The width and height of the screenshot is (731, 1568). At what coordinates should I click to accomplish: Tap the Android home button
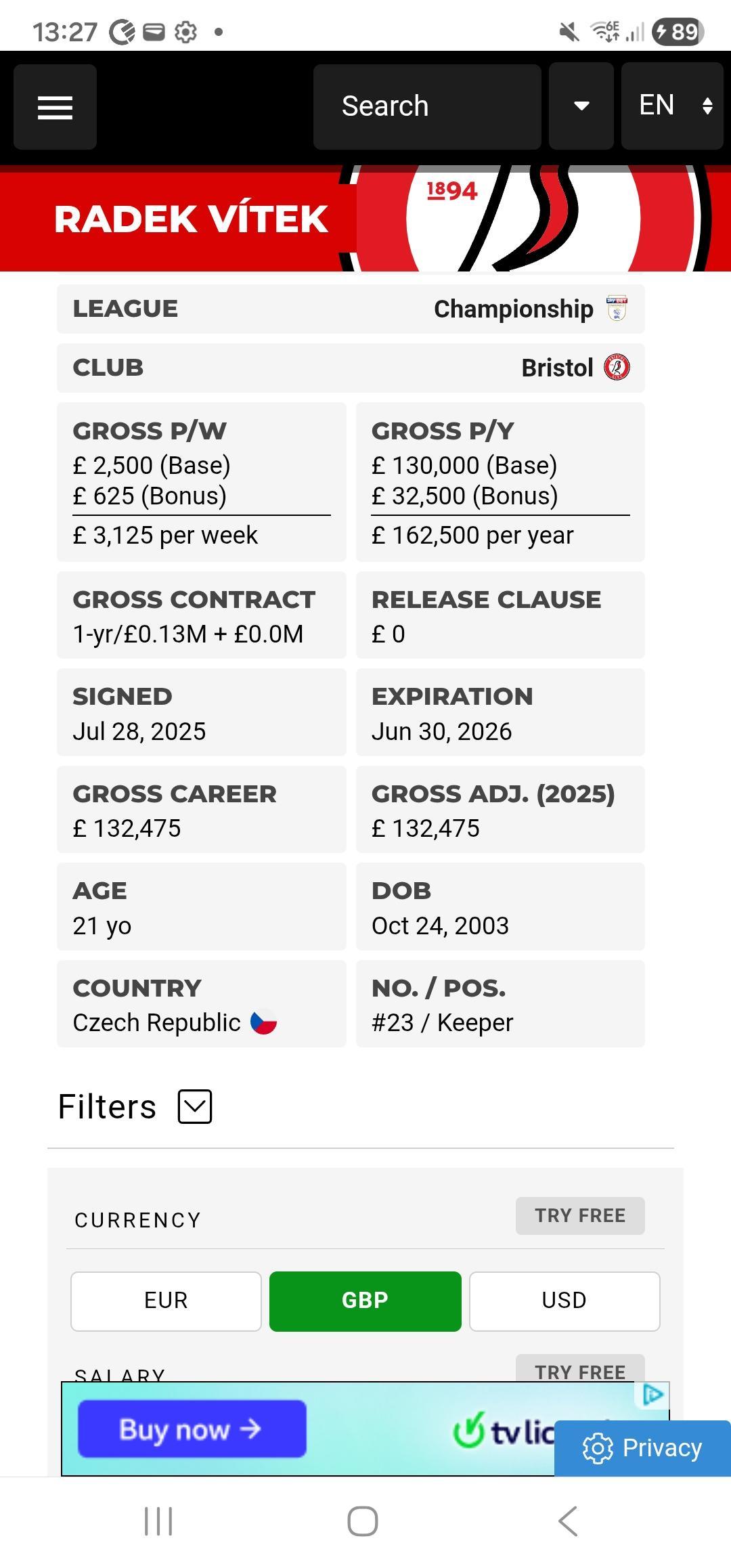tap(363, 1521)
